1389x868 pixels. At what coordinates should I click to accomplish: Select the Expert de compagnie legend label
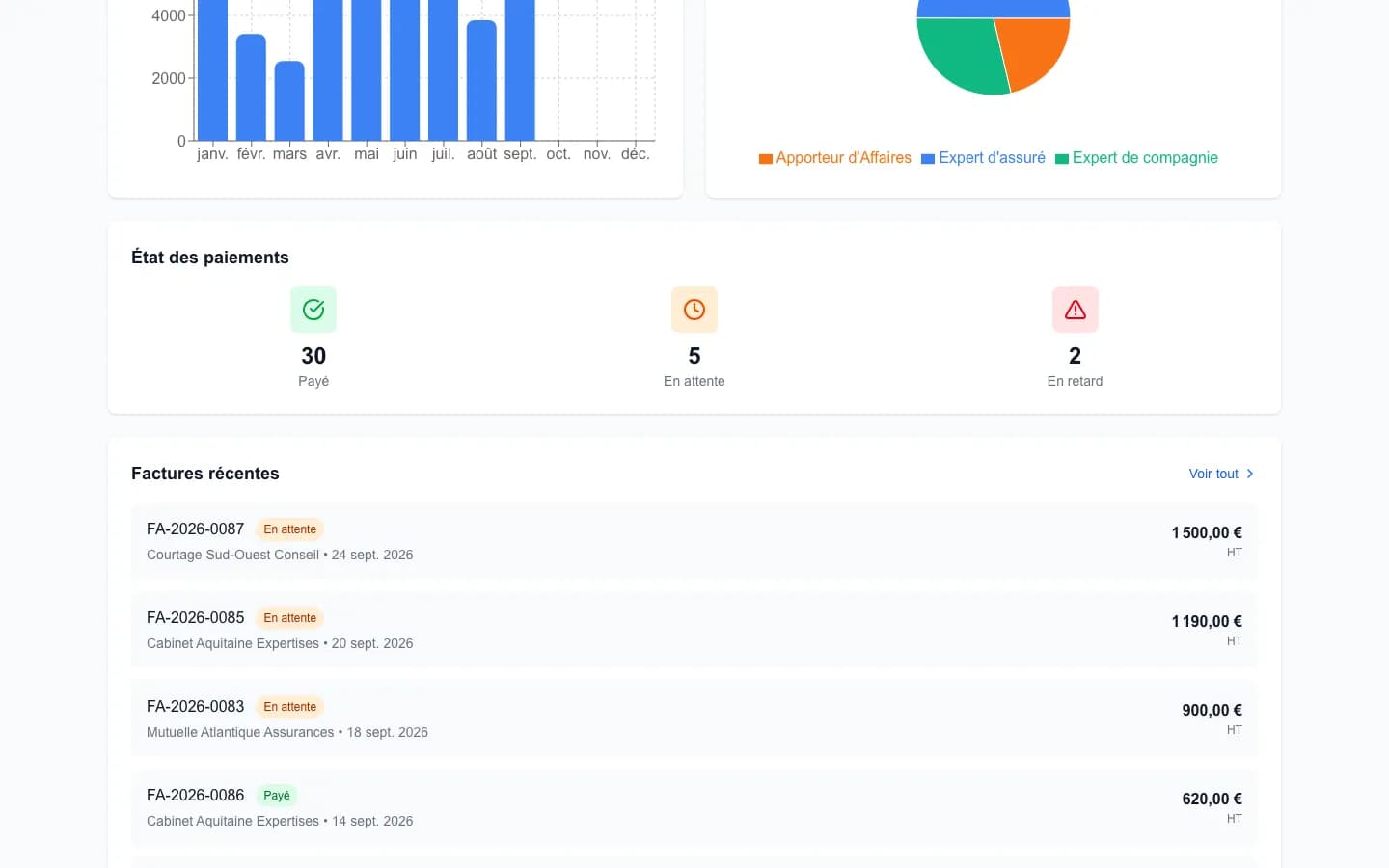[x=1145, y=157]
